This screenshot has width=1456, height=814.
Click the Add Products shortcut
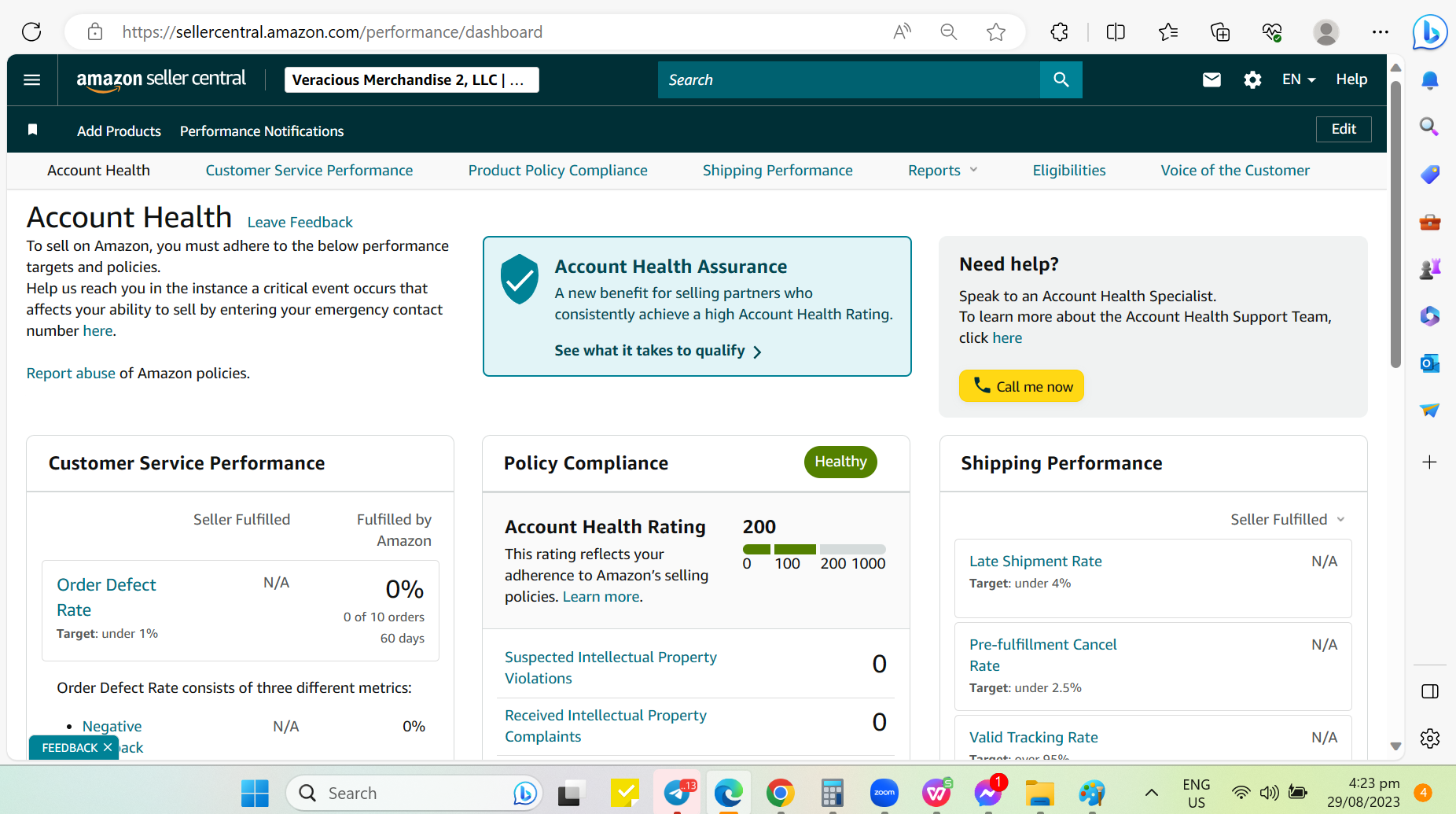pyautogui.click(x=119, y=131)
